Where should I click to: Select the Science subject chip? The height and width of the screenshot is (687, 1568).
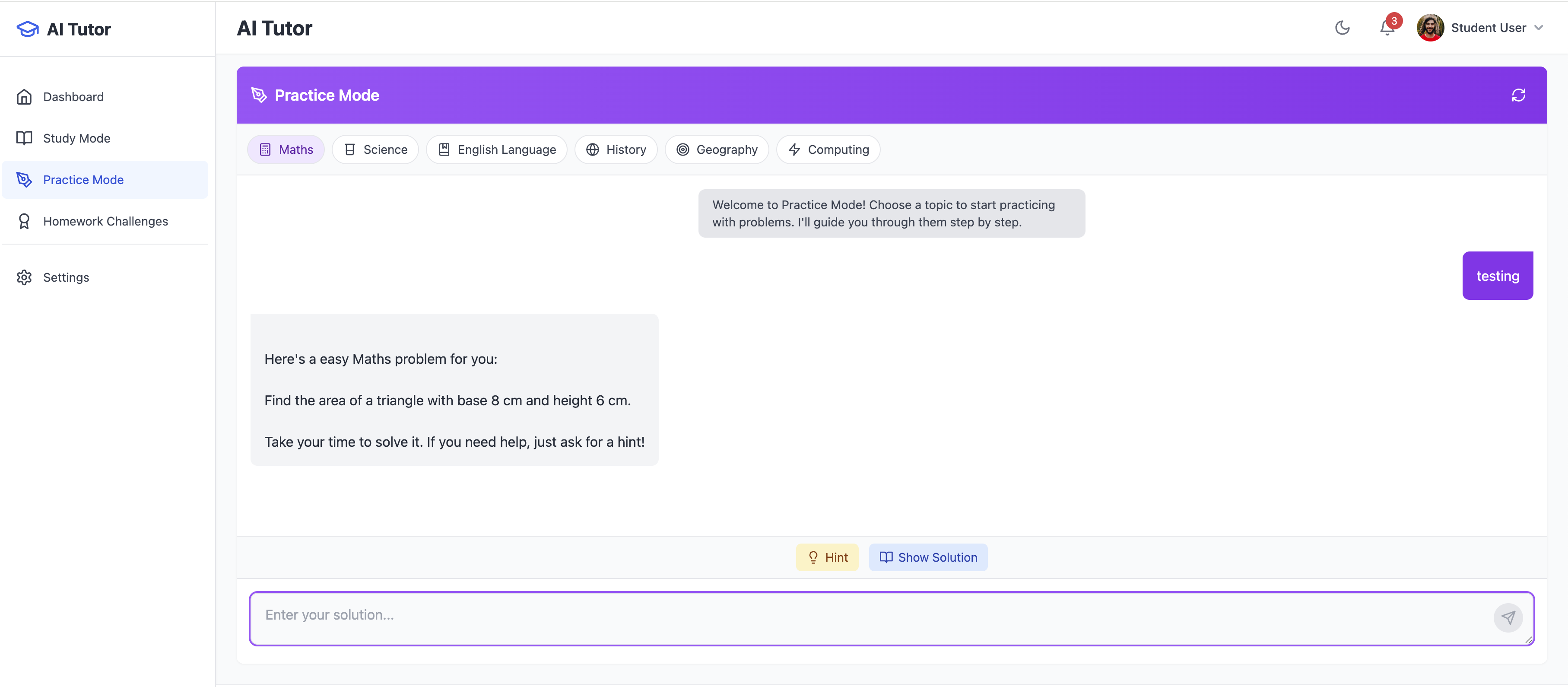pos(375,150)
